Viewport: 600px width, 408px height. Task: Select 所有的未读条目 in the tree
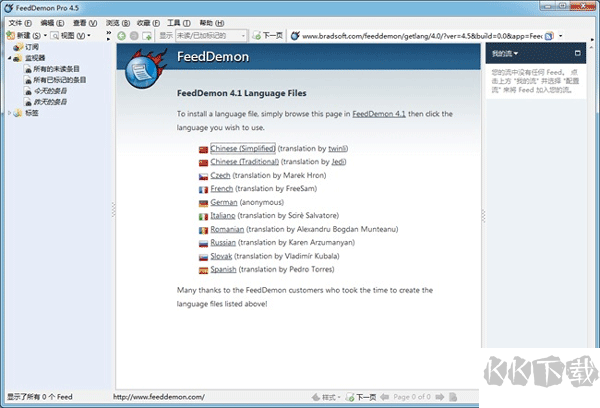tap(56, 69)
